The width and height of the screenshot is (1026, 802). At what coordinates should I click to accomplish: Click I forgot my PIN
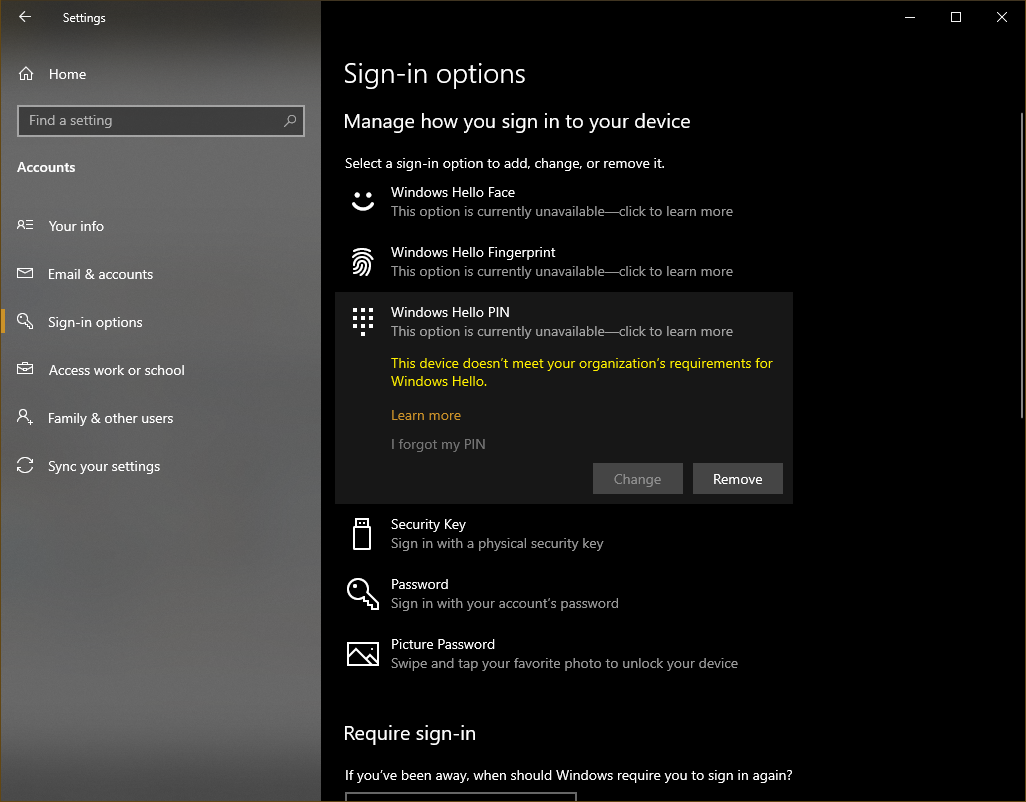[x=438, y=443]
